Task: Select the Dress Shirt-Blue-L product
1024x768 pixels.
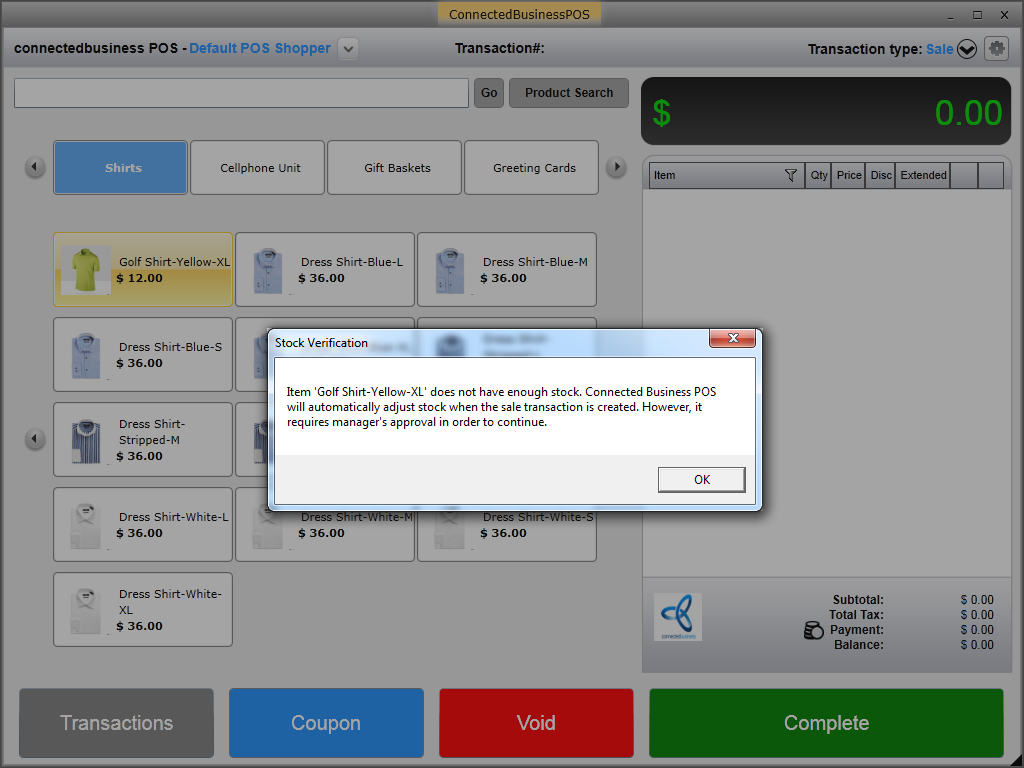Action: [325, 269]
